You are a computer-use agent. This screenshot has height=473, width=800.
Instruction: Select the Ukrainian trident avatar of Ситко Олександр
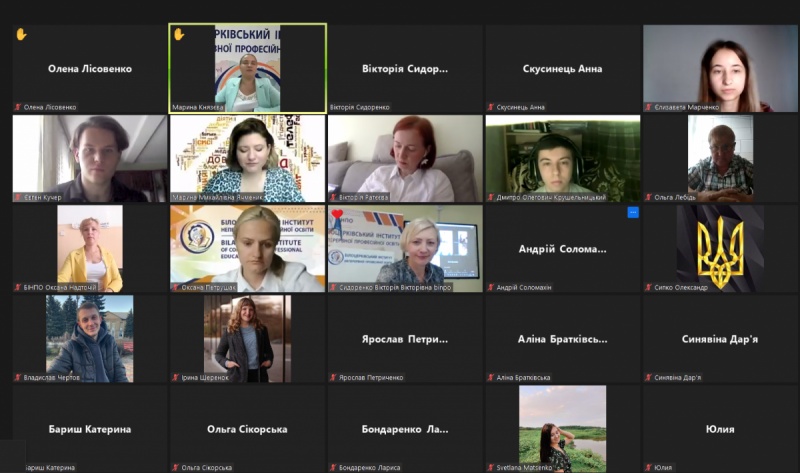[x=720, y=248]
